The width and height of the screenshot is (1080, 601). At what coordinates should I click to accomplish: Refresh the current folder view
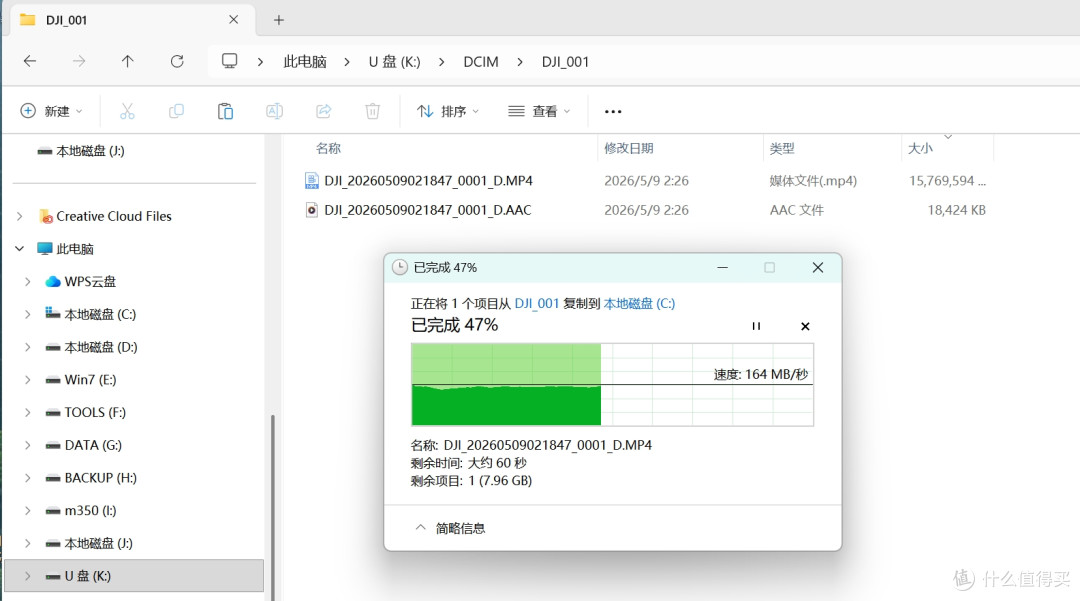coord(177,61)
